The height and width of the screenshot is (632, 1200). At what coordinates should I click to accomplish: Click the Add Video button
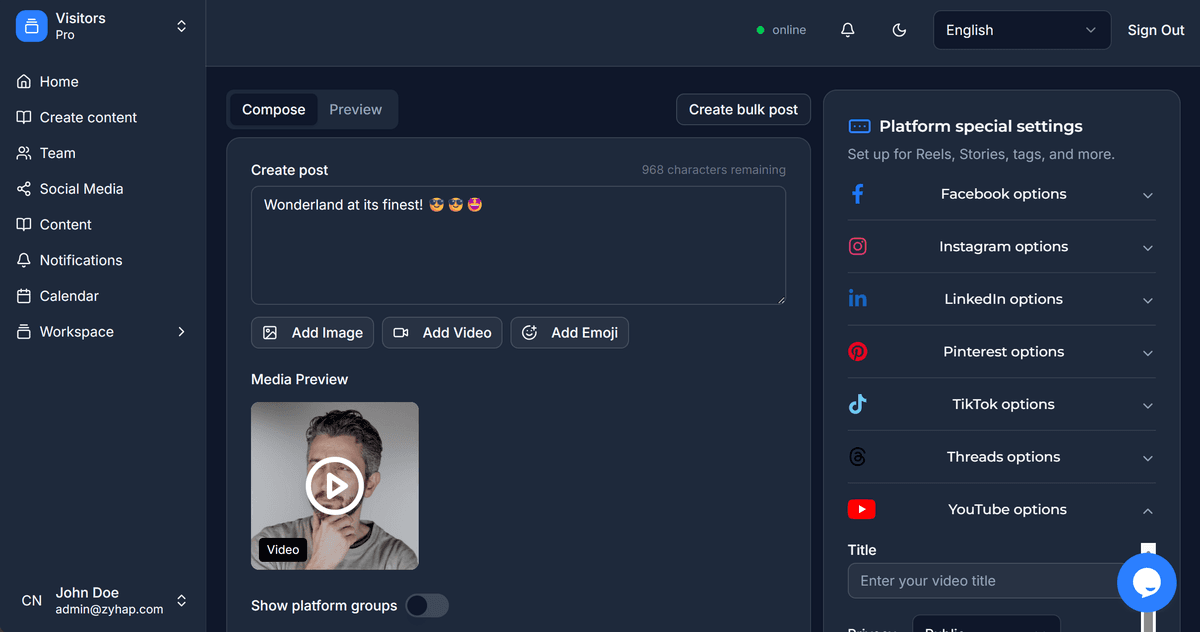tap(442, 333)
